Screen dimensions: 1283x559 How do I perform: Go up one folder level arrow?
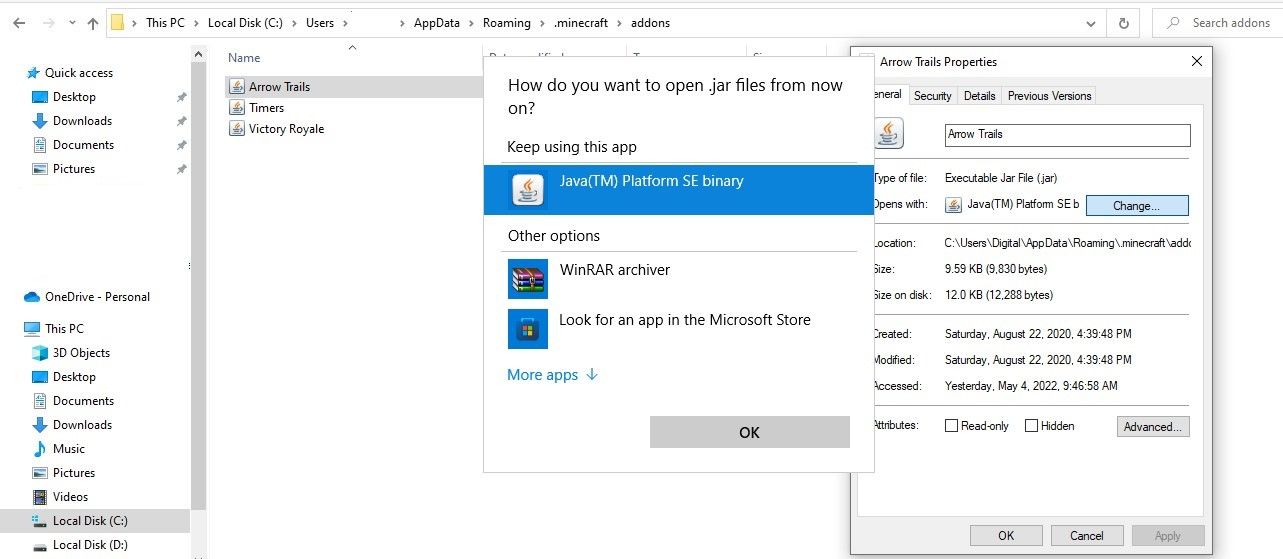click(x=93, y=23)
